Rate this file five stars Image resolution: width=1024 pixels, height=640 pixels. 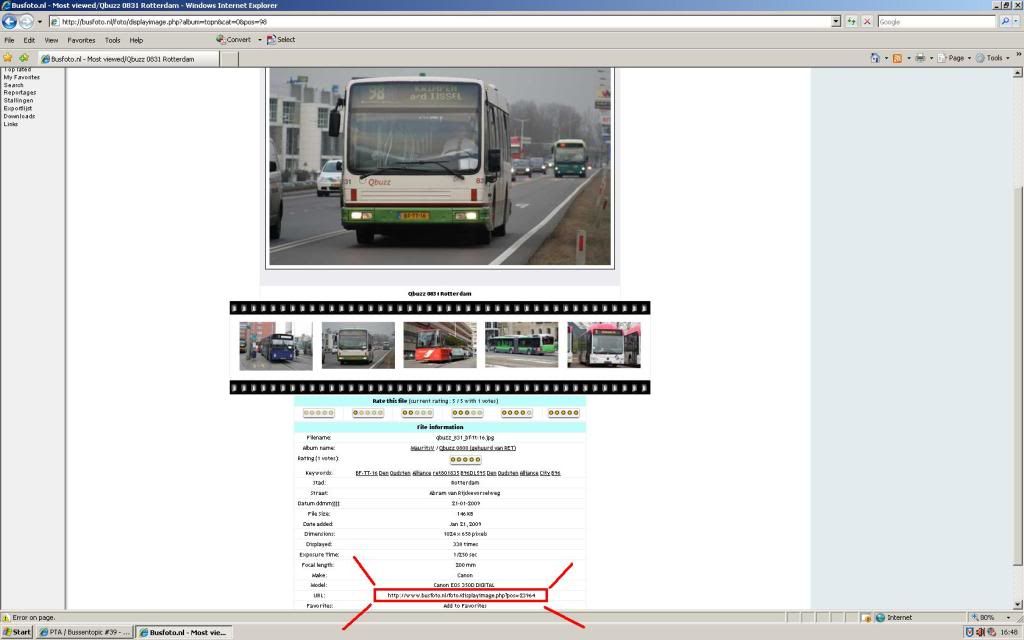tap(564, 413)
